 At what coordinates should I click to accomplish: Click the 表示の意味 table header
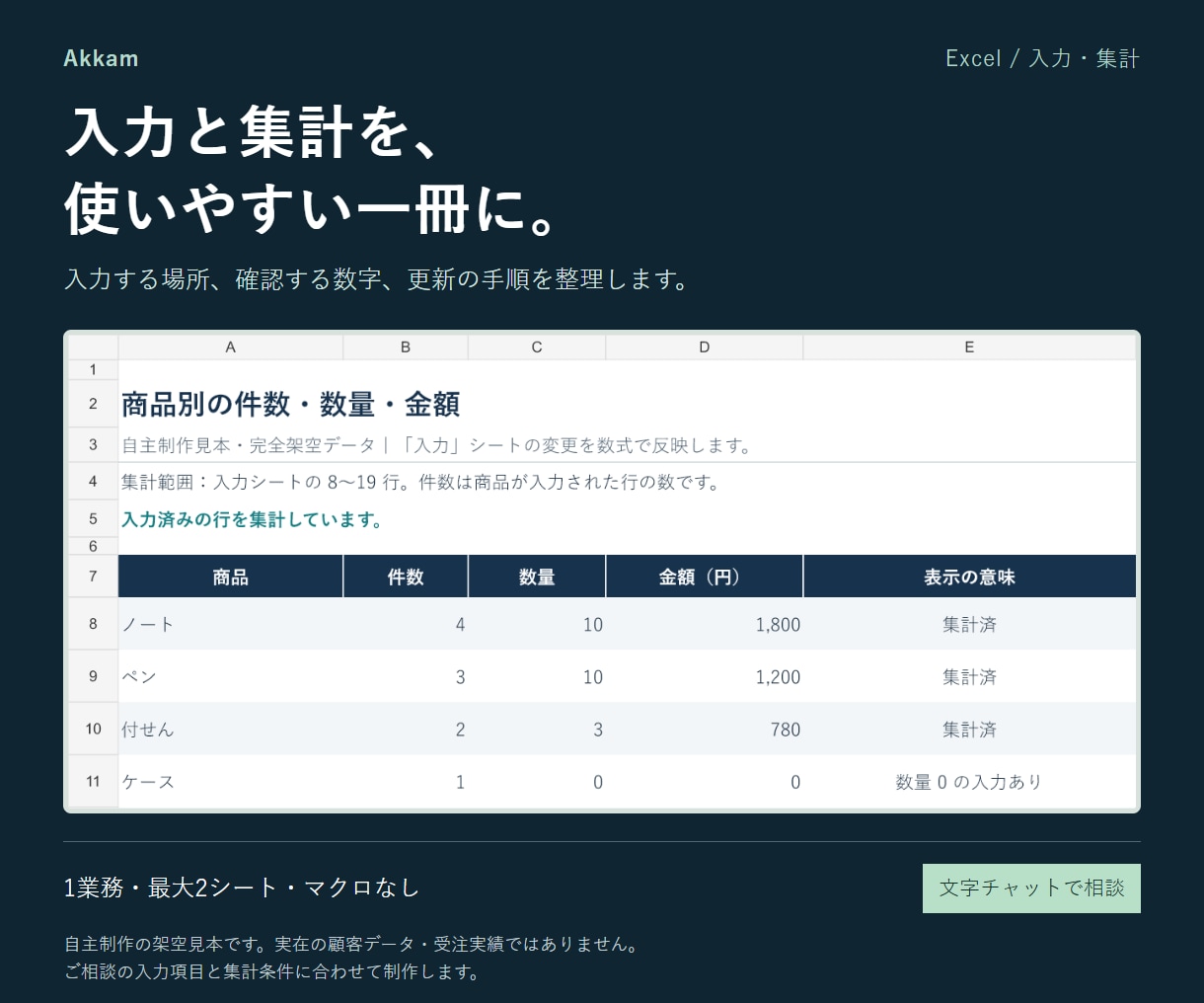tap(969, 577)
